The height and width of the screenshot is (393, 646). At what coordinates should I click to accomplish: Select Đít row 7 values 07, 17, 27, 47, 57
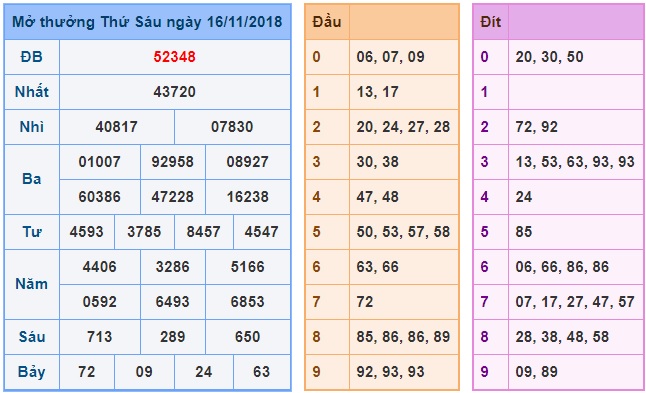coord(575,302)
